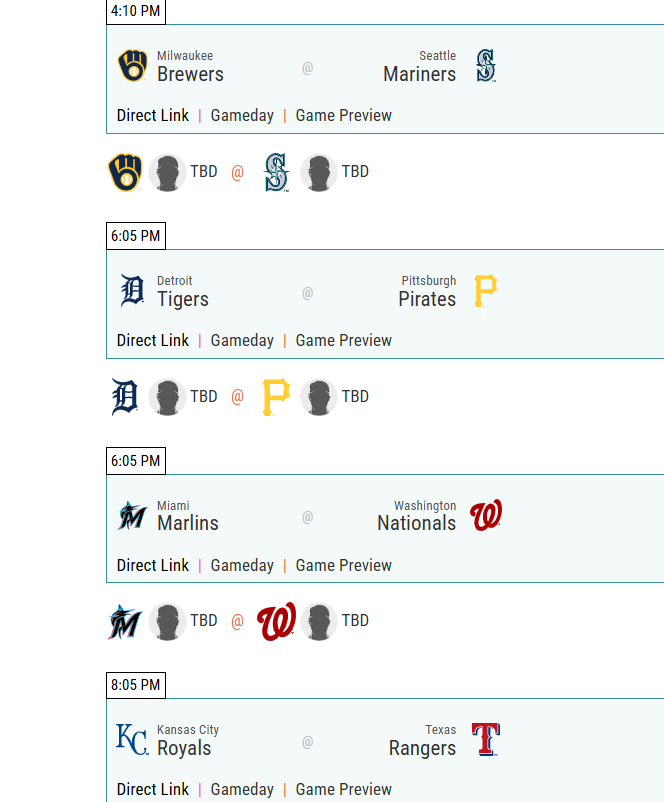Viewport: 664px width, 802px height.
Task: Open Gameday for Brewers at Mariners game
Action: (x=242, y=115)
